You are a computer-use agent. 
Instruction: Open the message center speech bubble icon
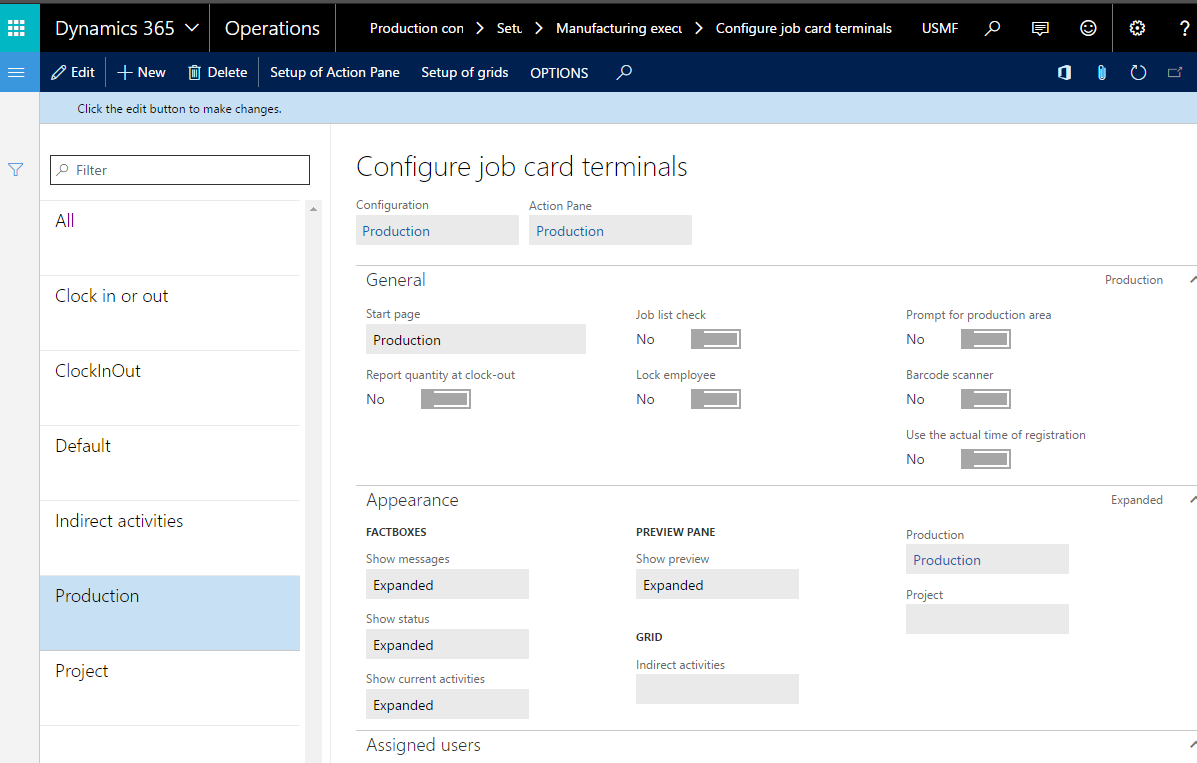[x=1040, y=27]
